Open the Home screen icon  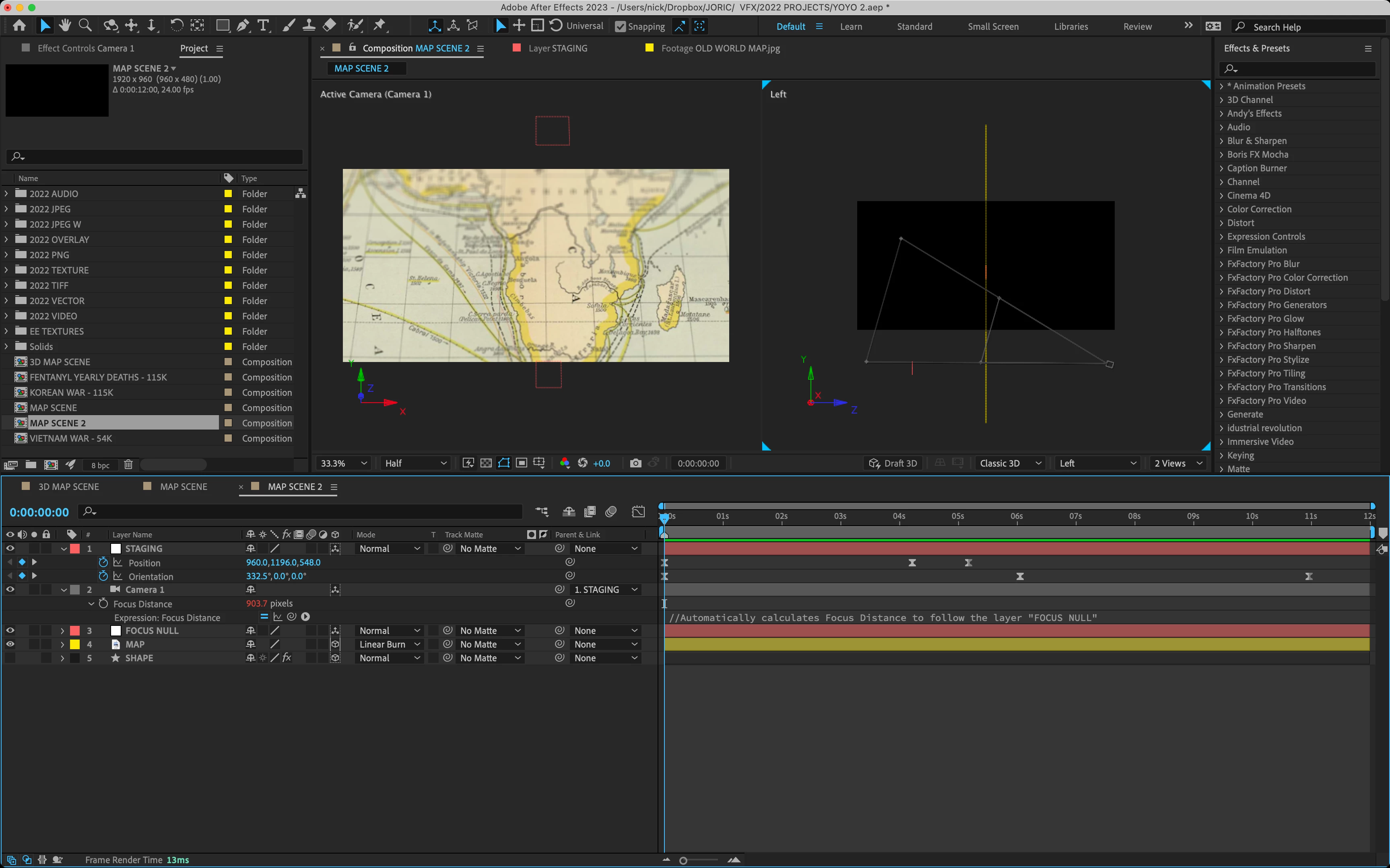tap(20, 25)
